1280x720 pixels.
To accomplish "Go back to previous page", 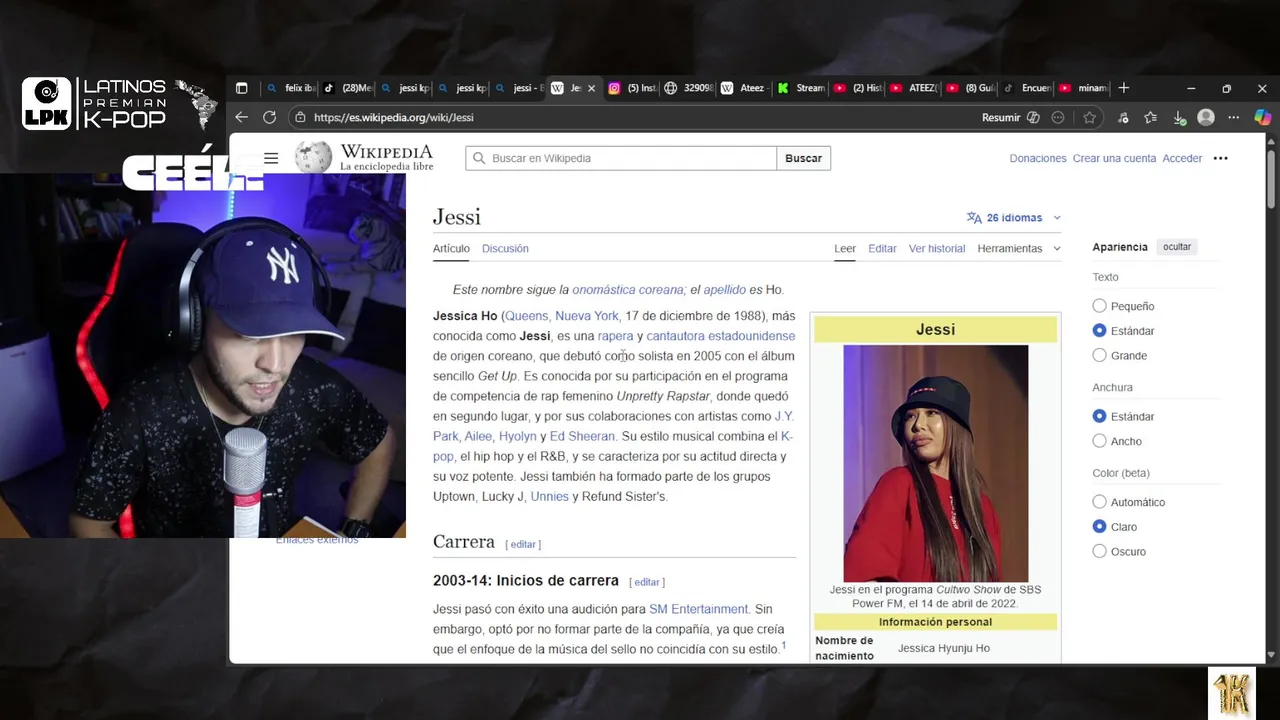I will point(241,117).
